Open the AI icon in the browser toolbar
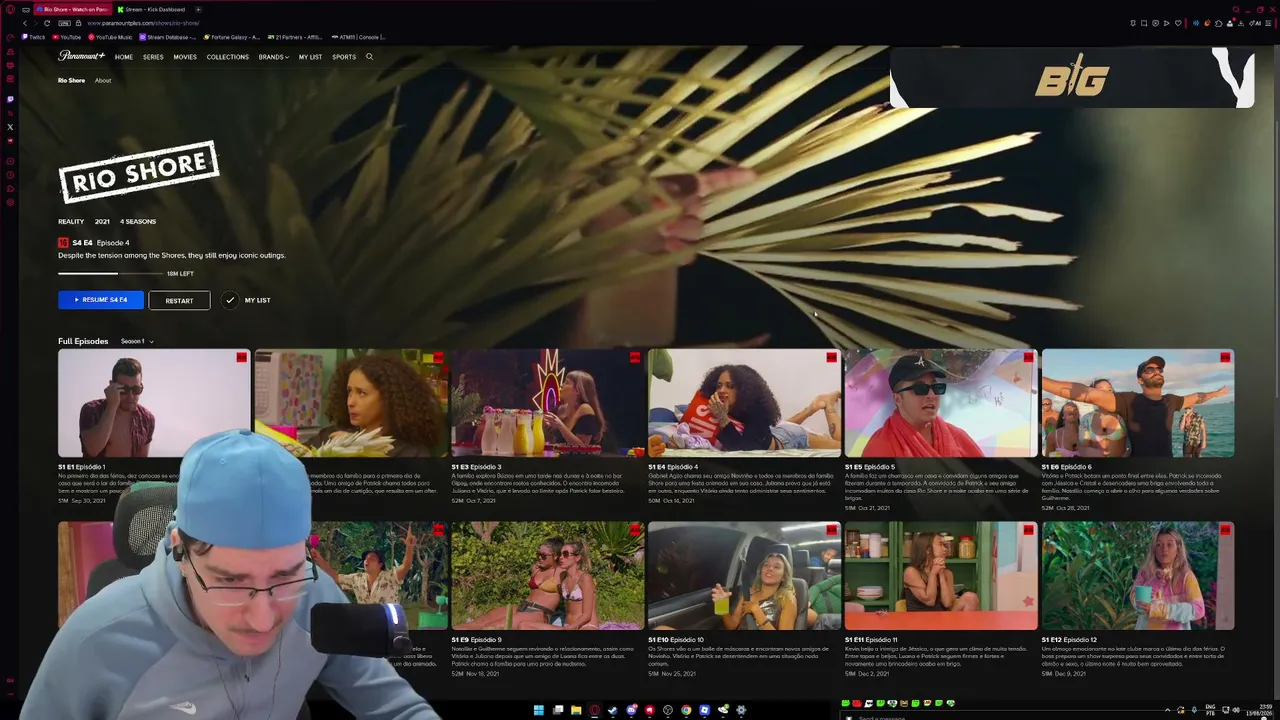 tap(1257, 23)
